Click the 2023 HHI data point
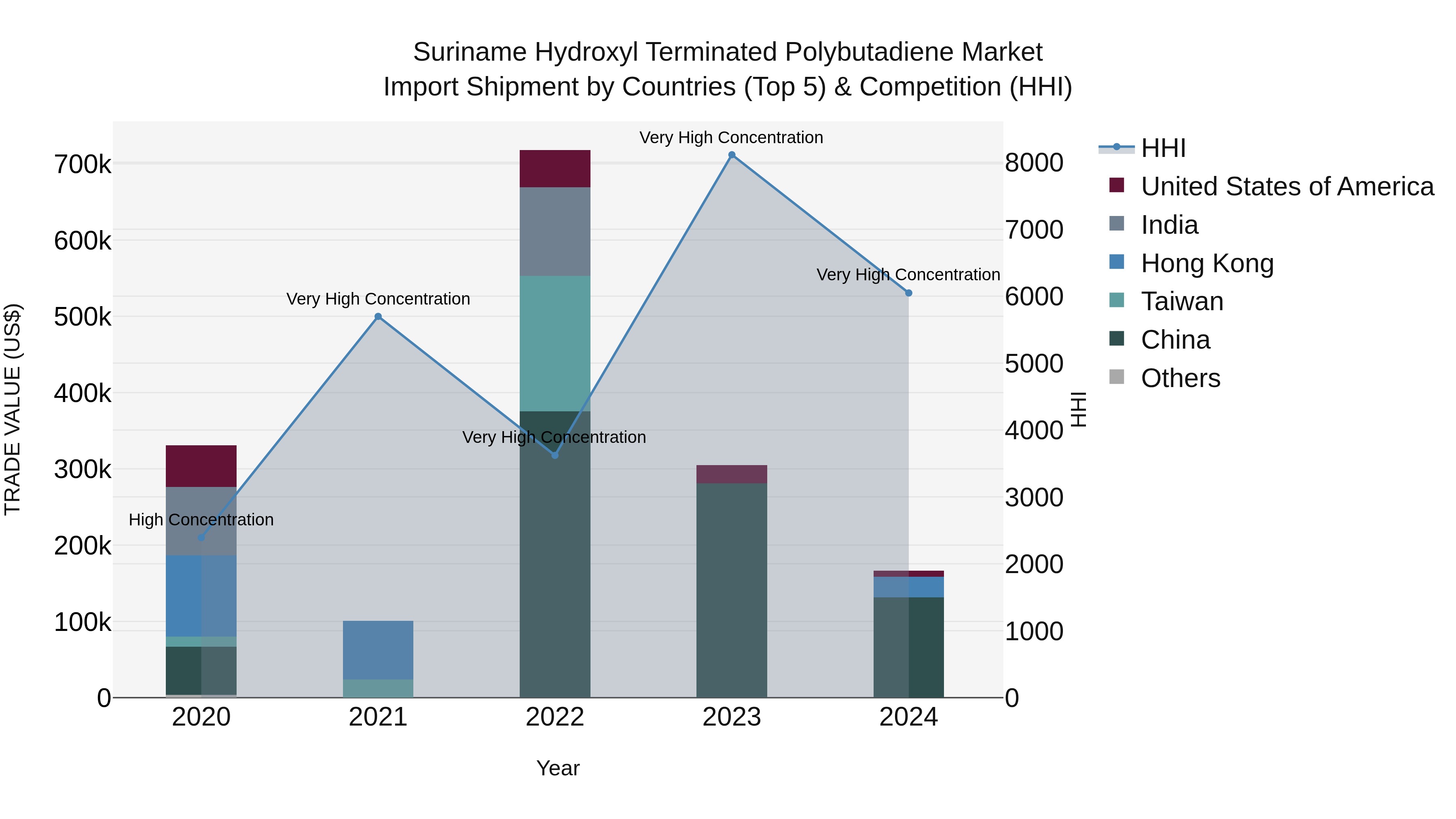 (x=732, y=155)
